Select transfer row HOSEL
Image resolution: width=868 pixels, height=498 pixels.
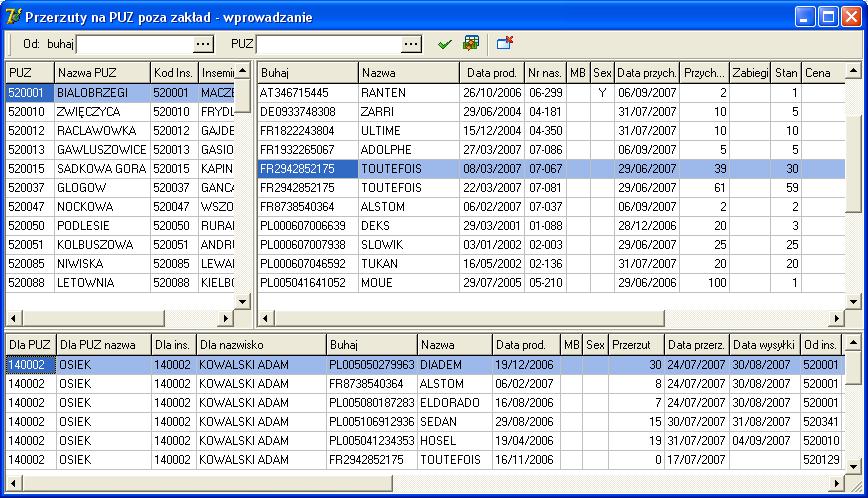coord(425,440)
